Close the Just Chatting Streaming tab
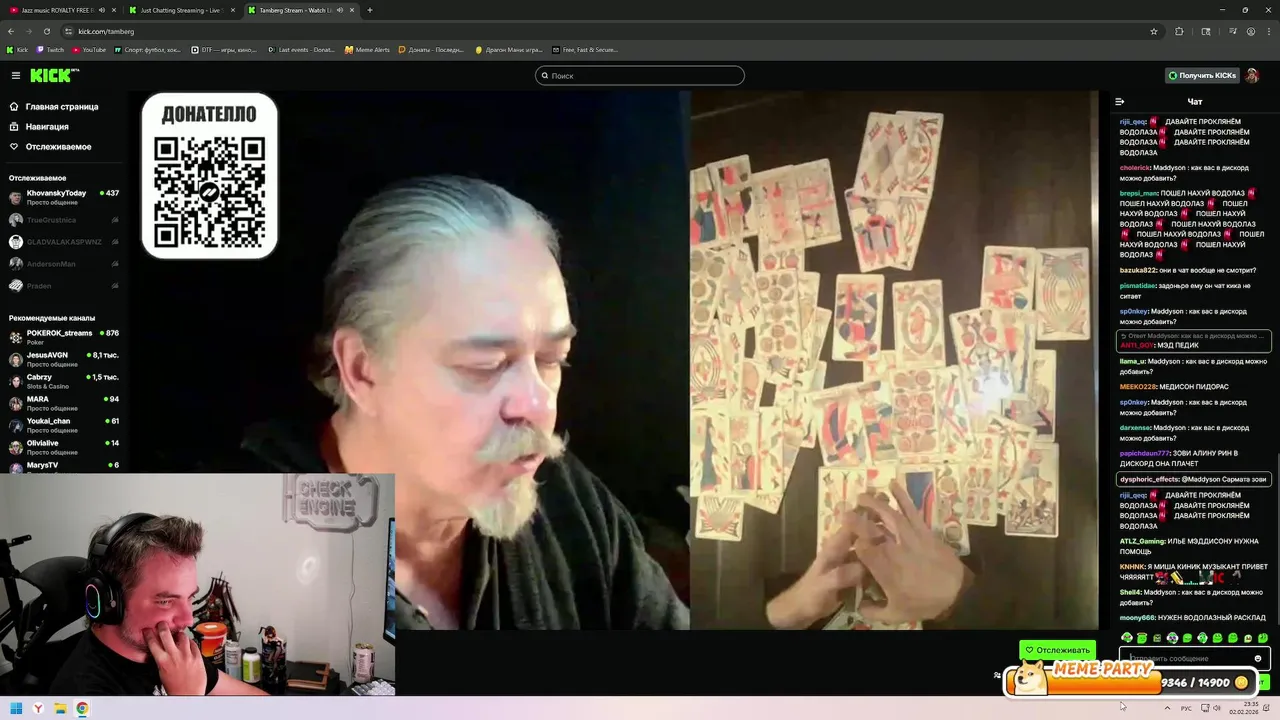Viewport: 1280px width, 720px height. click(231, 10)
